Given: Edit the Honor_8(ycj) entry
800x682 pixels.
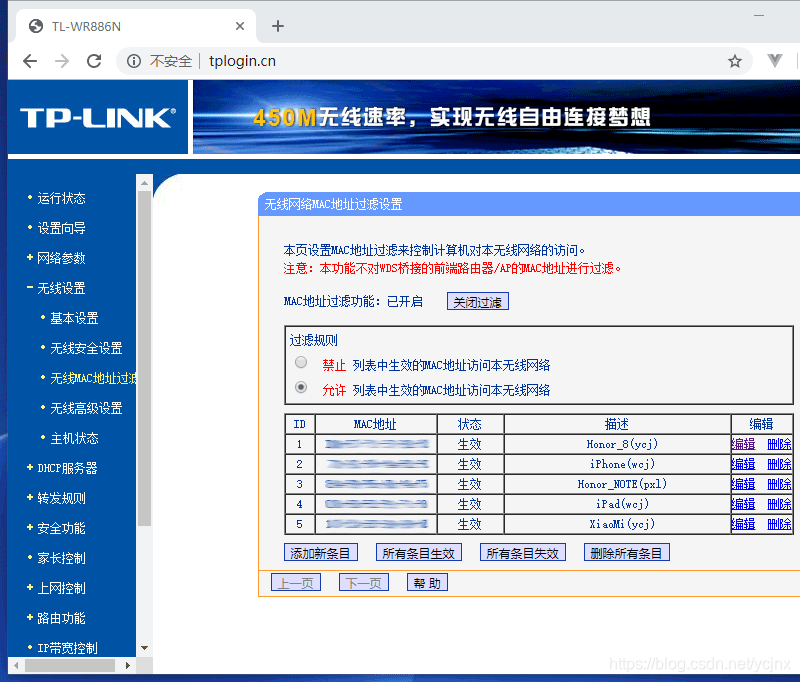Looking at the screenshot, I should click(743, 444).
